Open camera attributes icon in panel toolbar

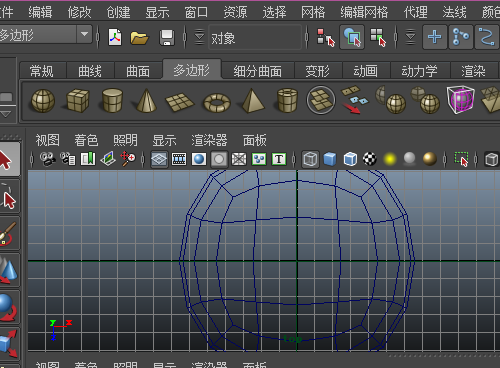coord(68,159)
